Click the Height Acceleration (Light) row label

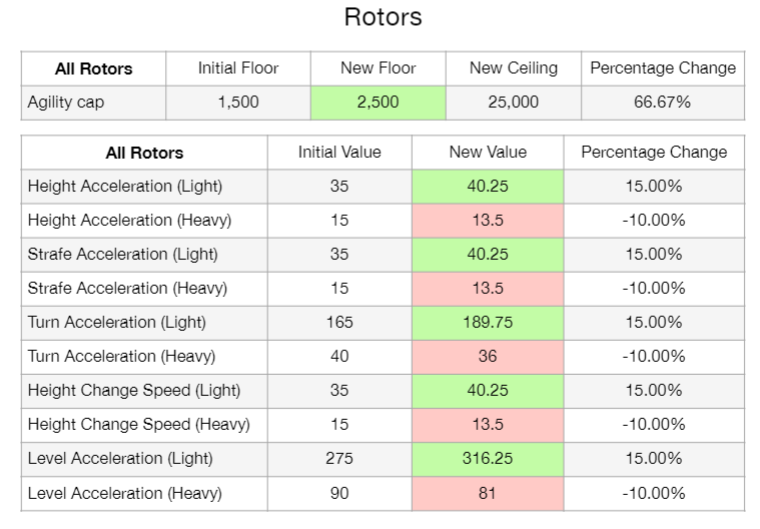pyautogui.click(x=125, y=186)
